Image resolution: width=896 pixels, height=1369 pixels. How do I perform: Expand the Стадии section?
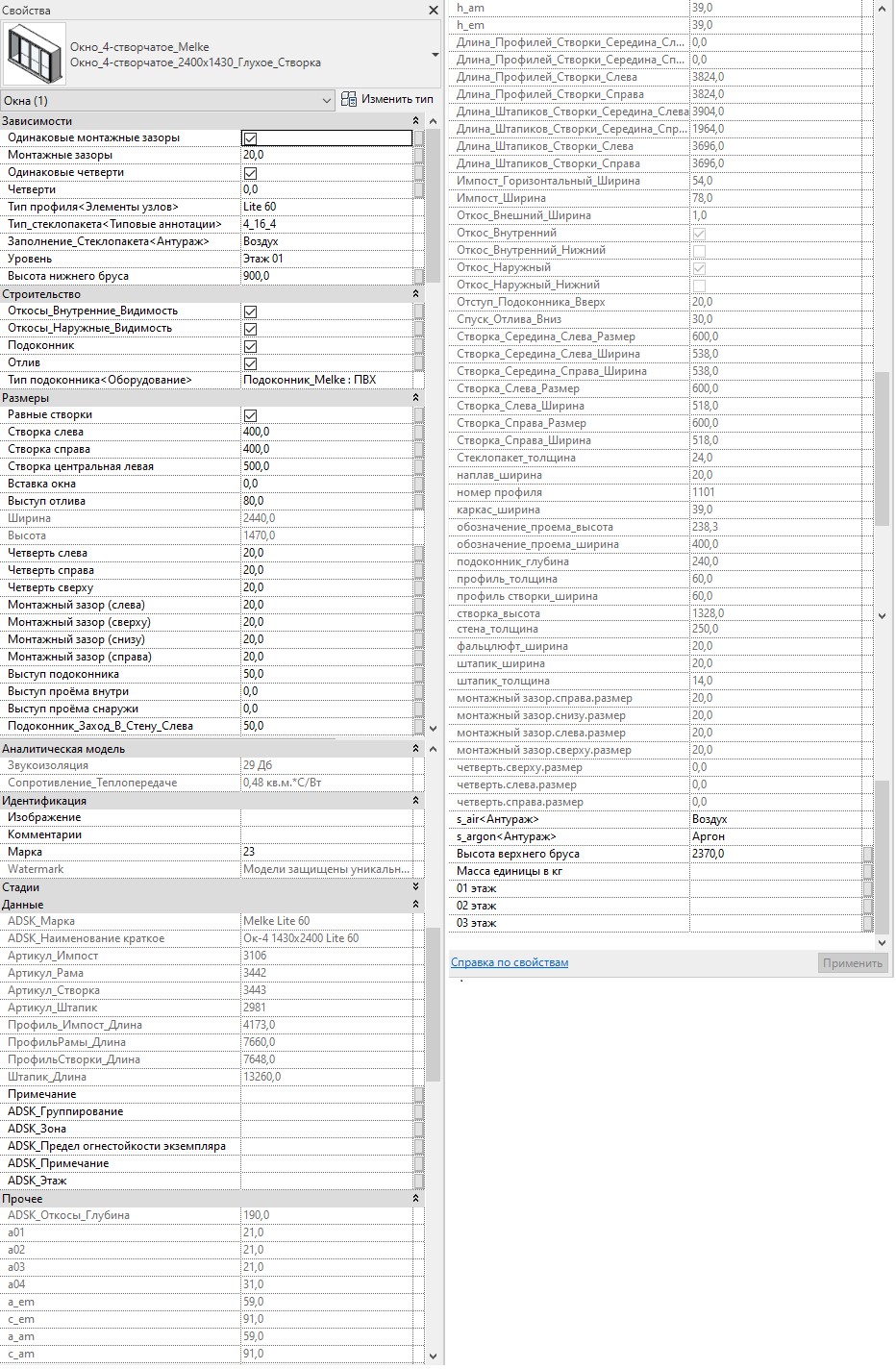click(416, 887)
